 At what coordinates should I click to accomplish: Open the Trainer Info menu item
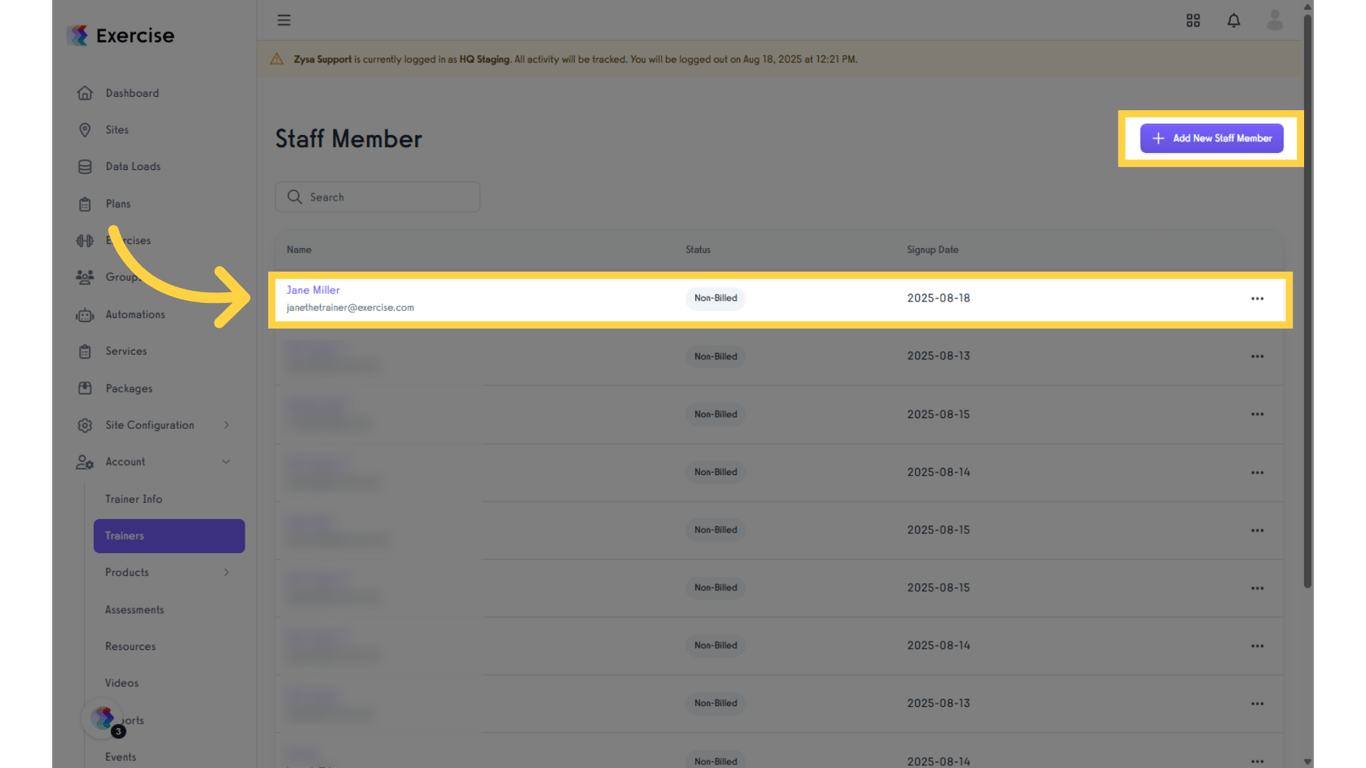click(133, 499)
